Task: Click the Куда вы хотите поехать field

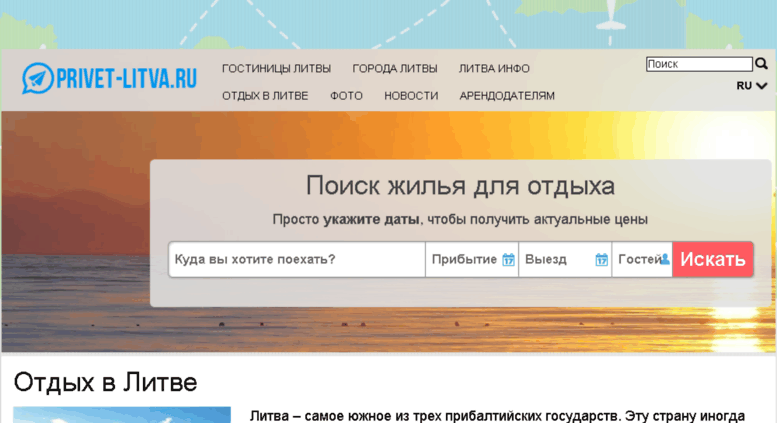Action: (x=297, y=260)
